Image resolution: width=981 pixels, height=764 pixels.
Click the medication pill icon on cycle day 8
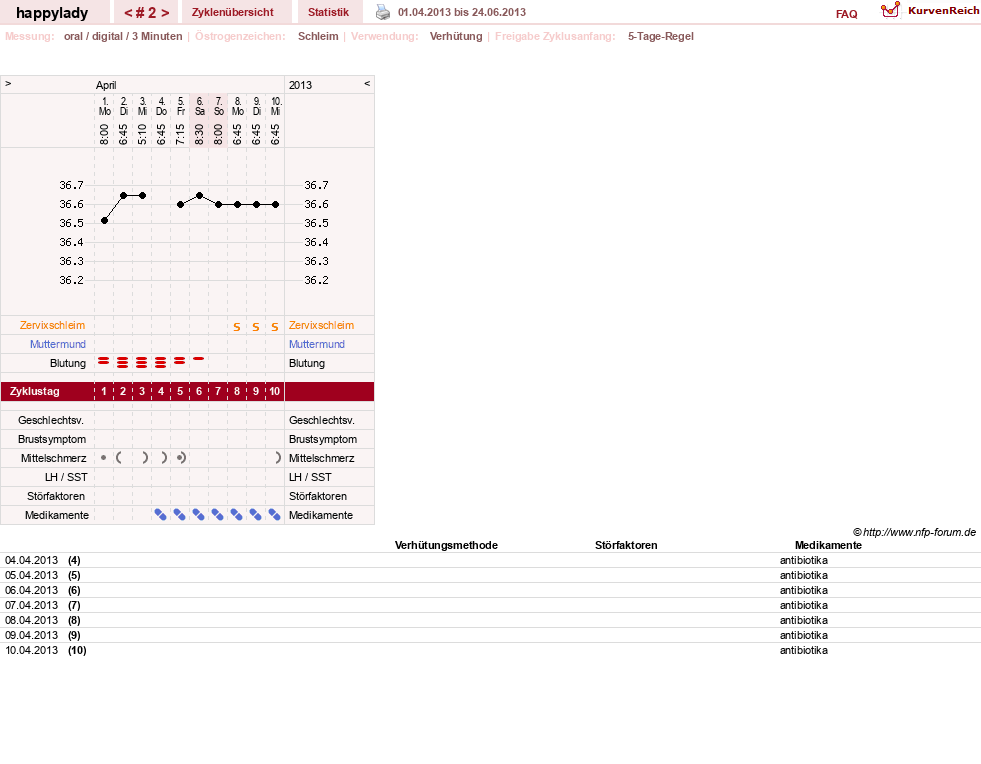tap(236, 515)
